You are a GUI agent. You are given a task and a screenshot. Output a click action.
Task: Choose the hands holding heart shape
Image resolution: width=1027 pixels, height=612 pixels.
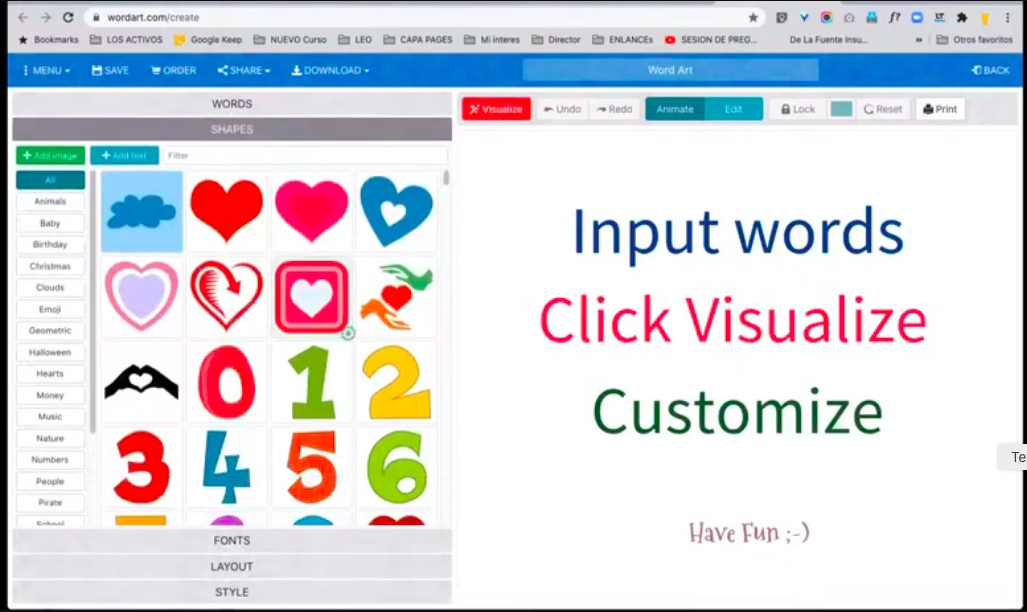tap(396, 297)
